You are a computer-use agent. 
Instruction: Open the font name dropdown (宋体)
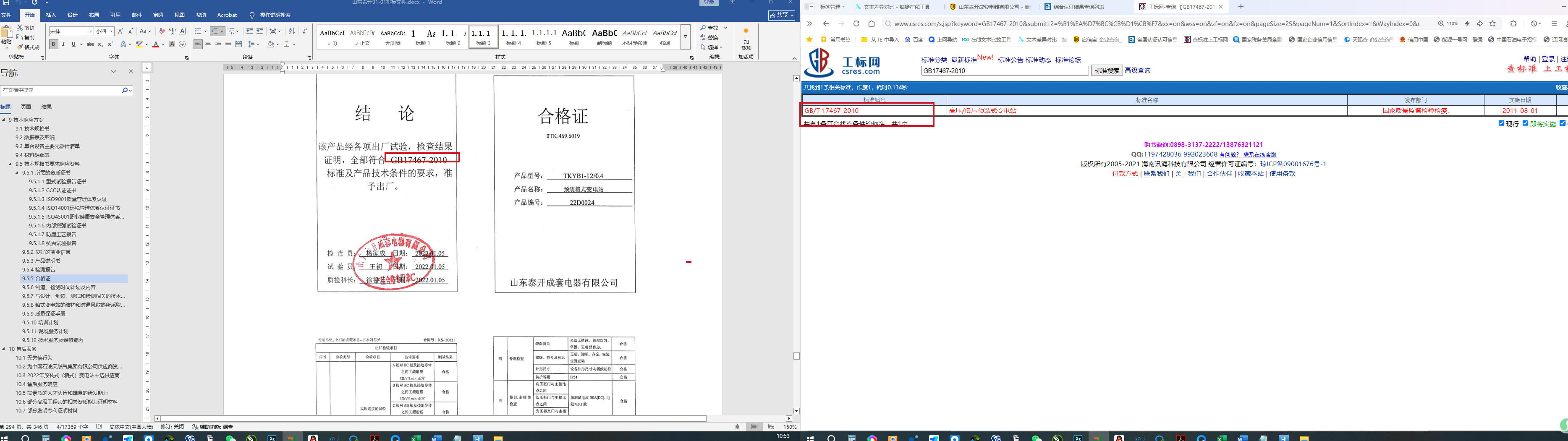tap(91, 31)
